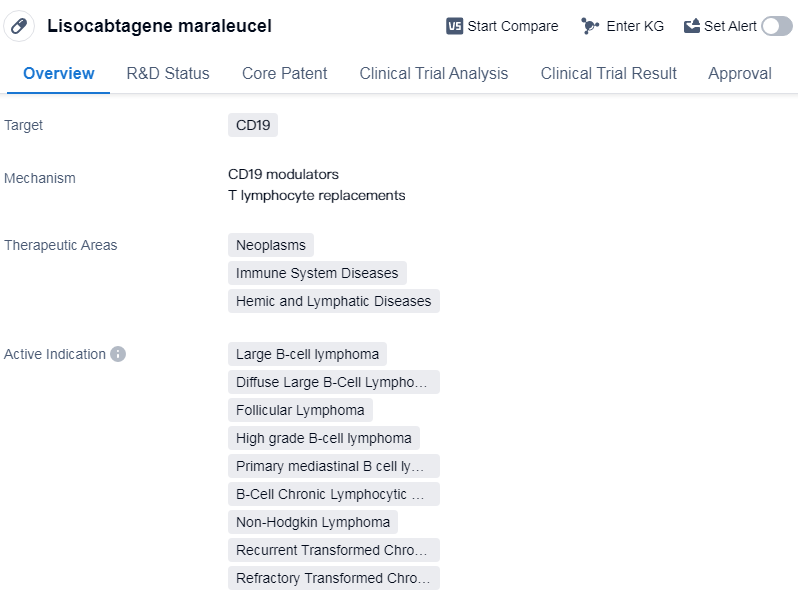Open the Neoplasms therapeutic area tag
Screen dimensions: 798x592
271,245
